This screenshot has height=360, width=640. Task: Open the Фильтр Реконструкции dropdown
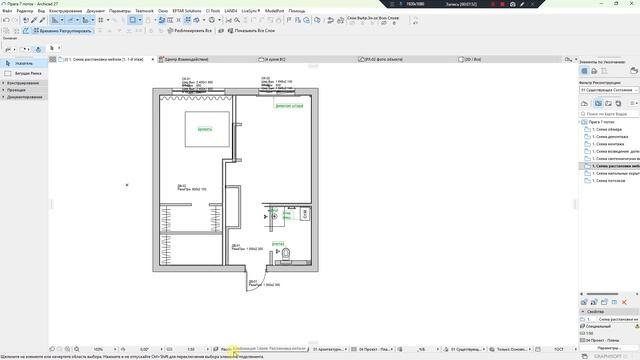click(x=609, y=90)
